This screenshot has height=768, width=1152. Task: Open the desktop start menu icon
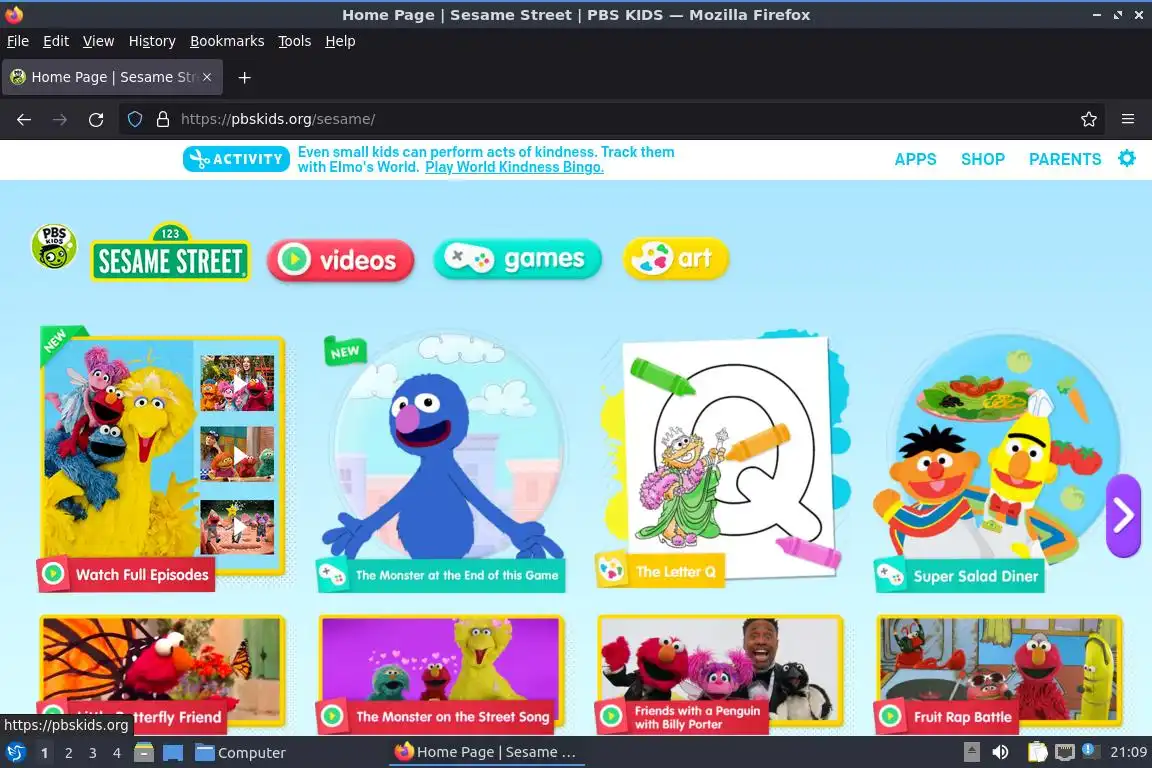click(15, 752)
